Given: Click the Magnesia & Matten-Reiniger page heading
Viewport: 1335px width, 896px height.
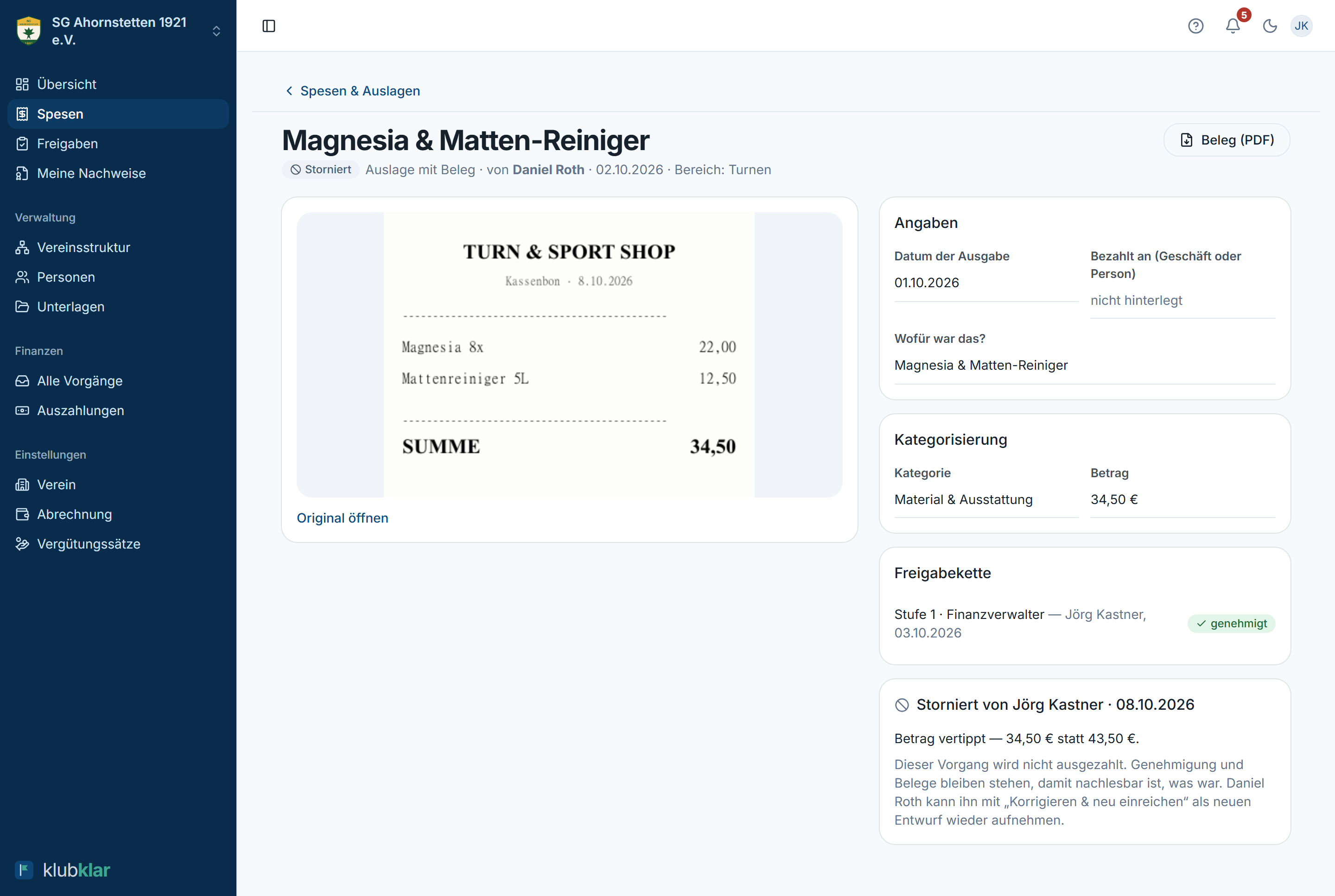Looking at the screenshot, I should [x=465, y=140].
